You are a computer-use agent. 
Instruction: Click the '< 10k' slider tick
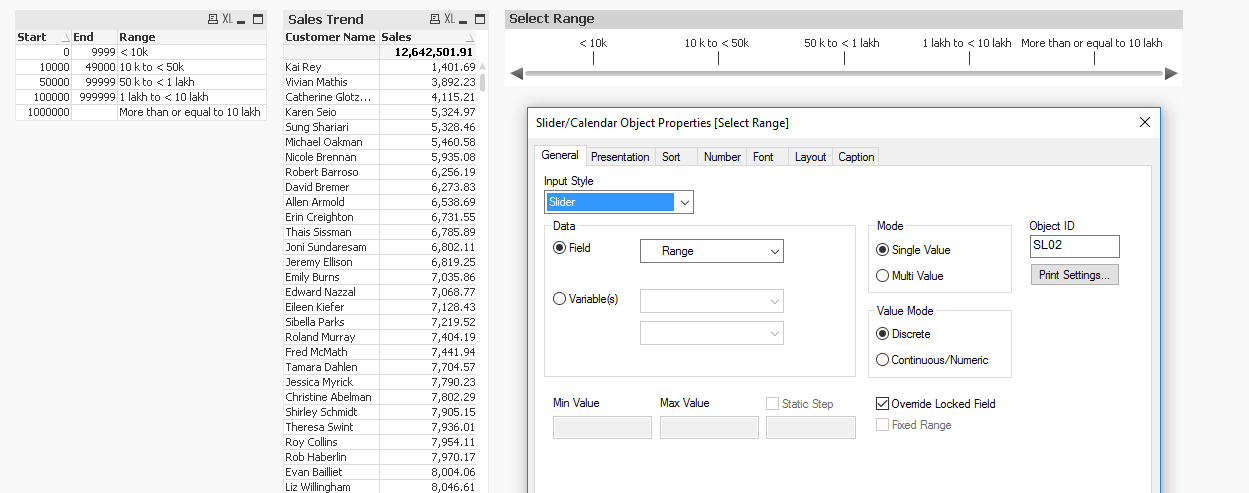click(x=593, y=58)
